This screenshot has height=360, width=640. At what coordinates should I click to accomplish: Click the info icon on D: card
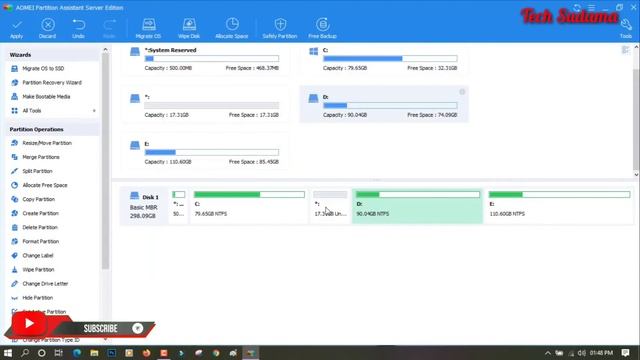point(462,92)
